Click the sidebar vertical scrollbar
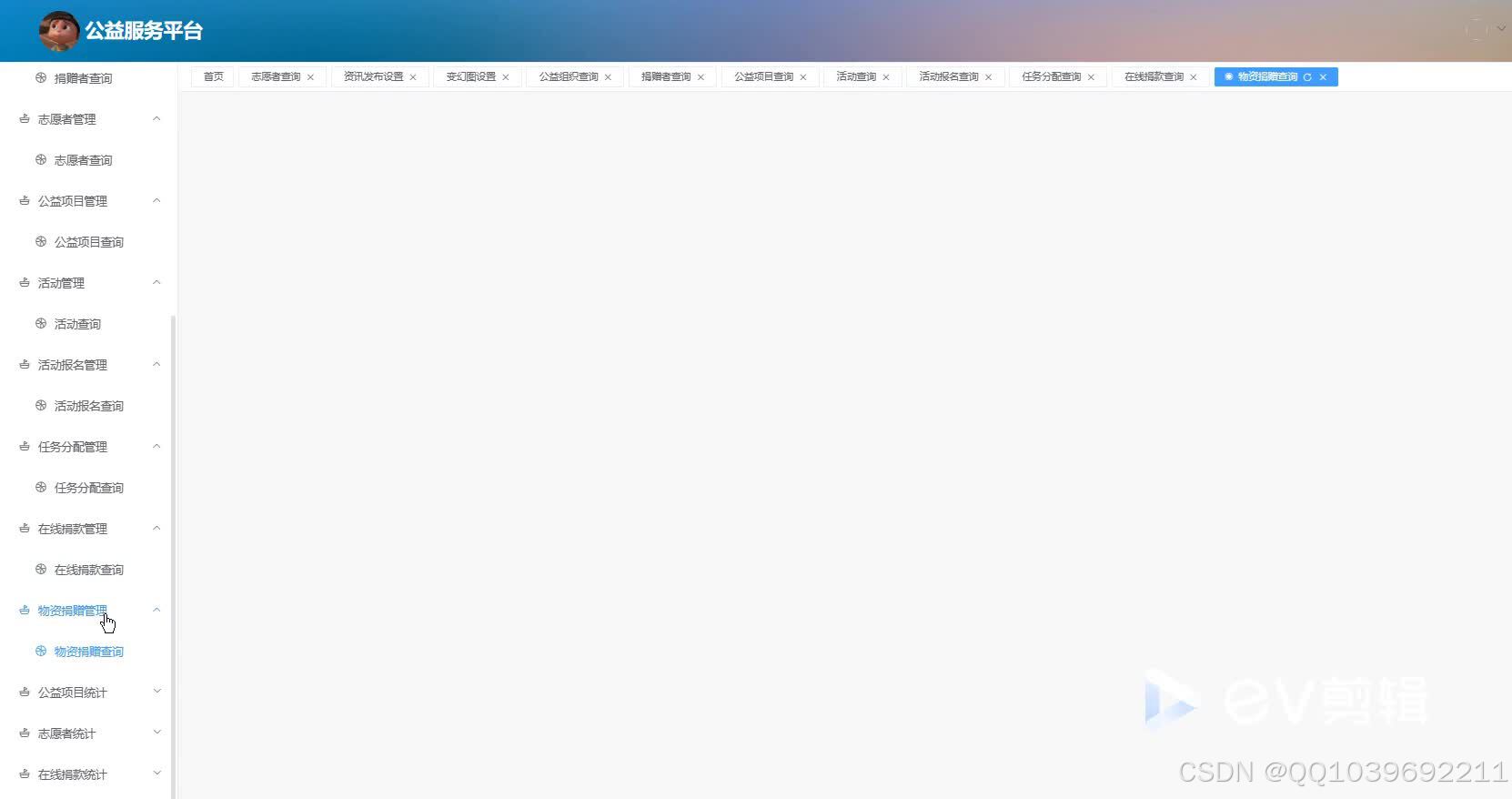The height and width of the screenshot is (799, 1512). pyautogui.click(x=173, y=557)
